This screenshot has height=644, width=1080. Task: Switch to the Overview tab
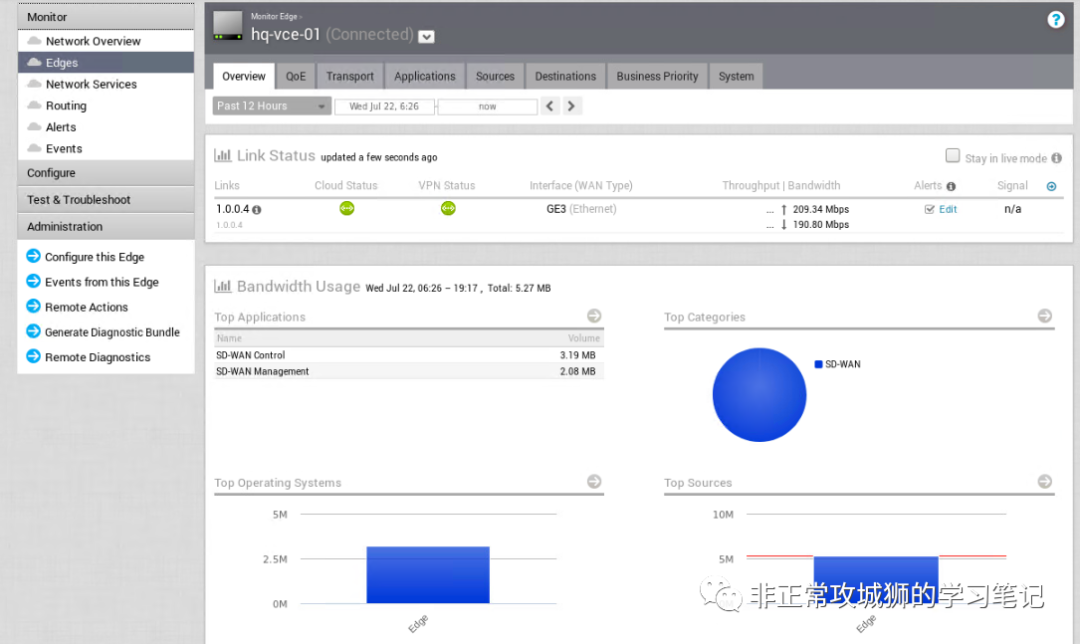click(244, 76)
